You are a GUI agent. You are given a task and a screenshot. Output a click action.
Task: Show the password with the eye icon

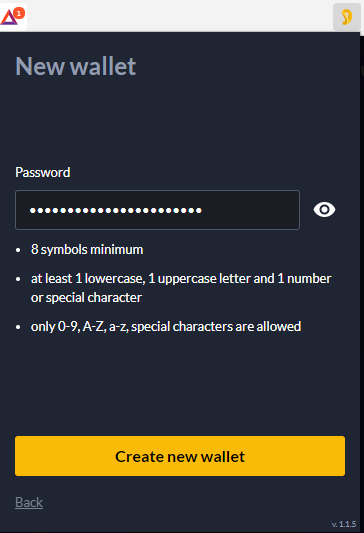pyautogui.click(x=324, y=209)
